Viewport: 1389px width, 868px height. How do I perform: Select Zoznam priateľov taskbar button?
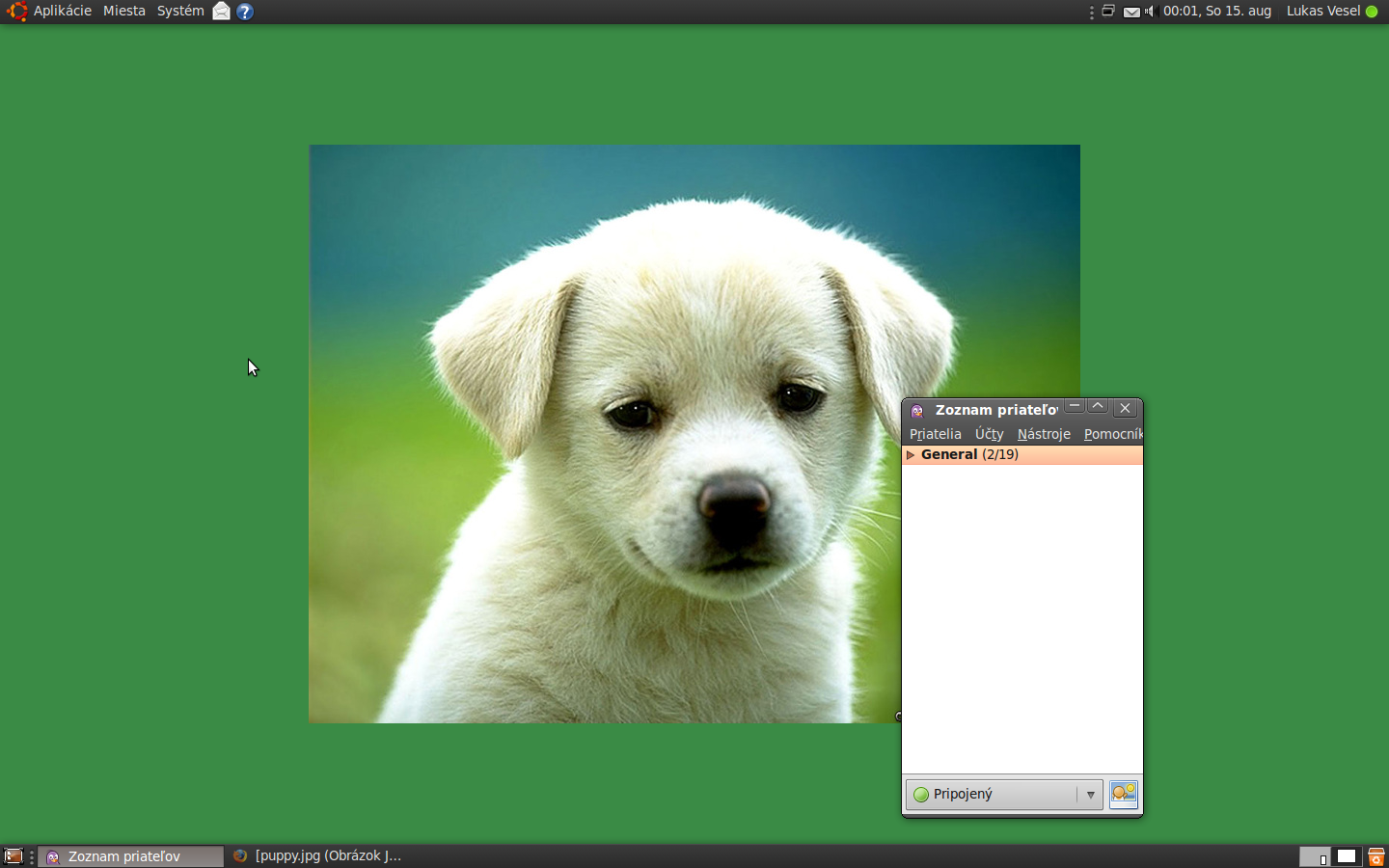(131, 856)
